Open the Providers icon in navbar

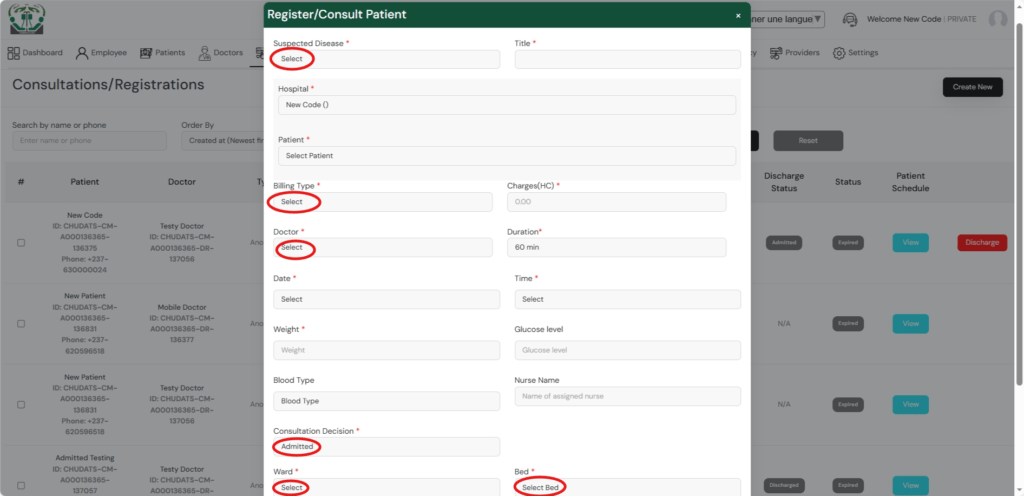(x=776, y=53)
